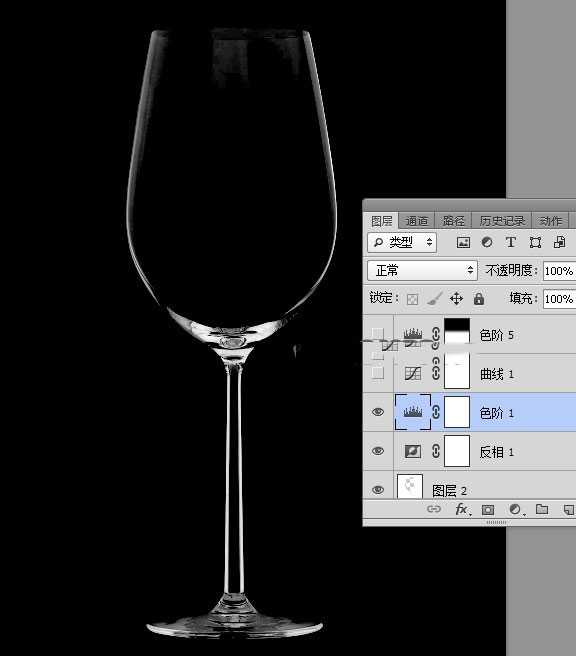
Task: Filter layers by adjustment layers icon
Action: coord(487,242)
